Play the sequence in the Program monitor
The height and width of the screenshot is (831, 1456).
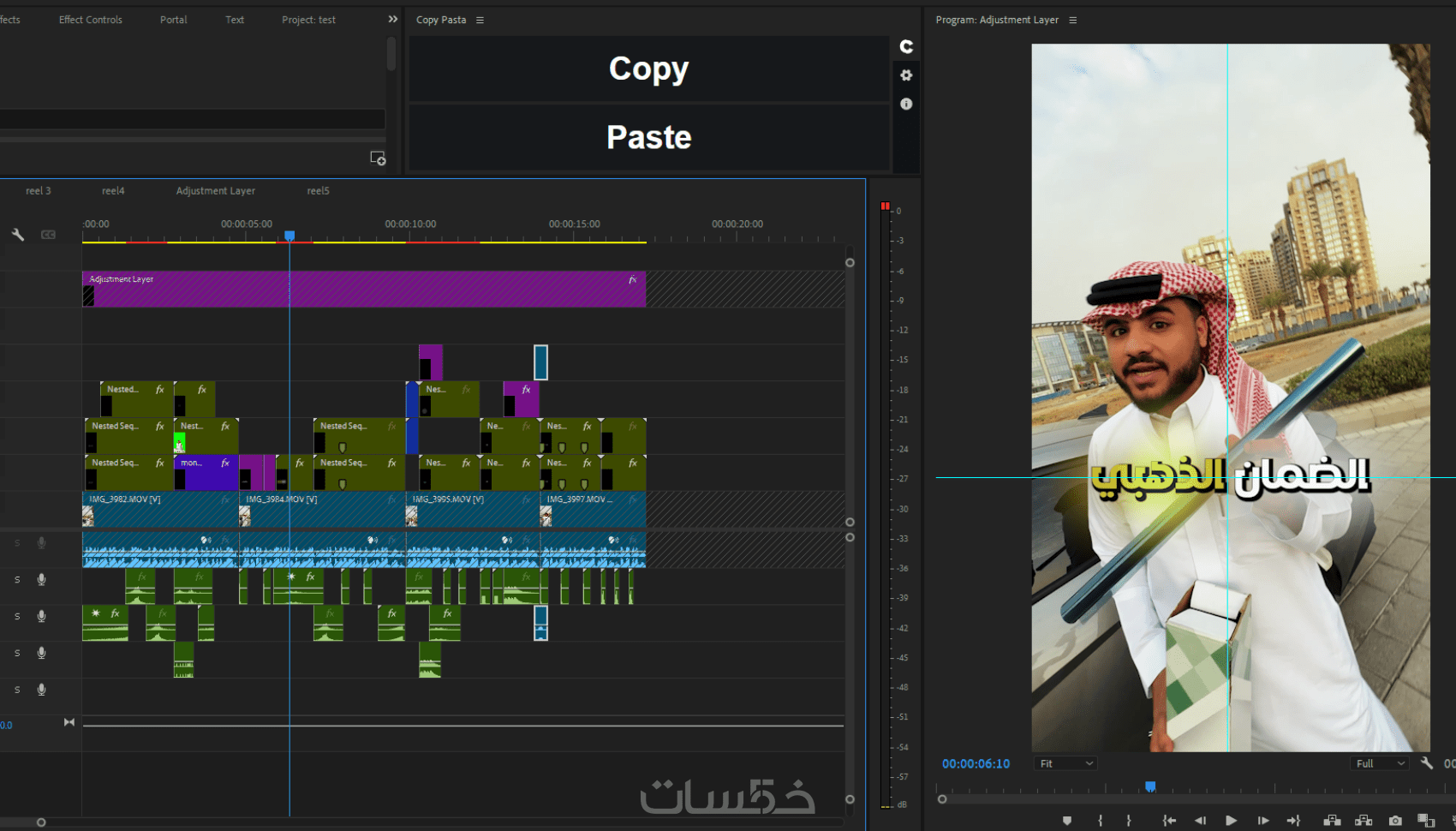(1231, 821)
